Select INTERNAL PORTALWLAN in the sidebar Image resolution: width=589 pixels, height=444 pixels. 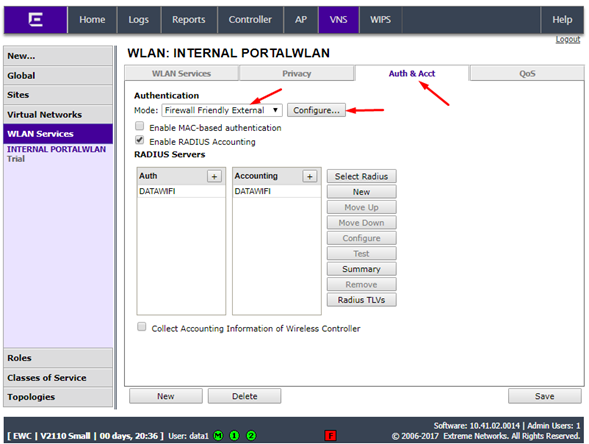pyautogui.click(x=56, y=149)
